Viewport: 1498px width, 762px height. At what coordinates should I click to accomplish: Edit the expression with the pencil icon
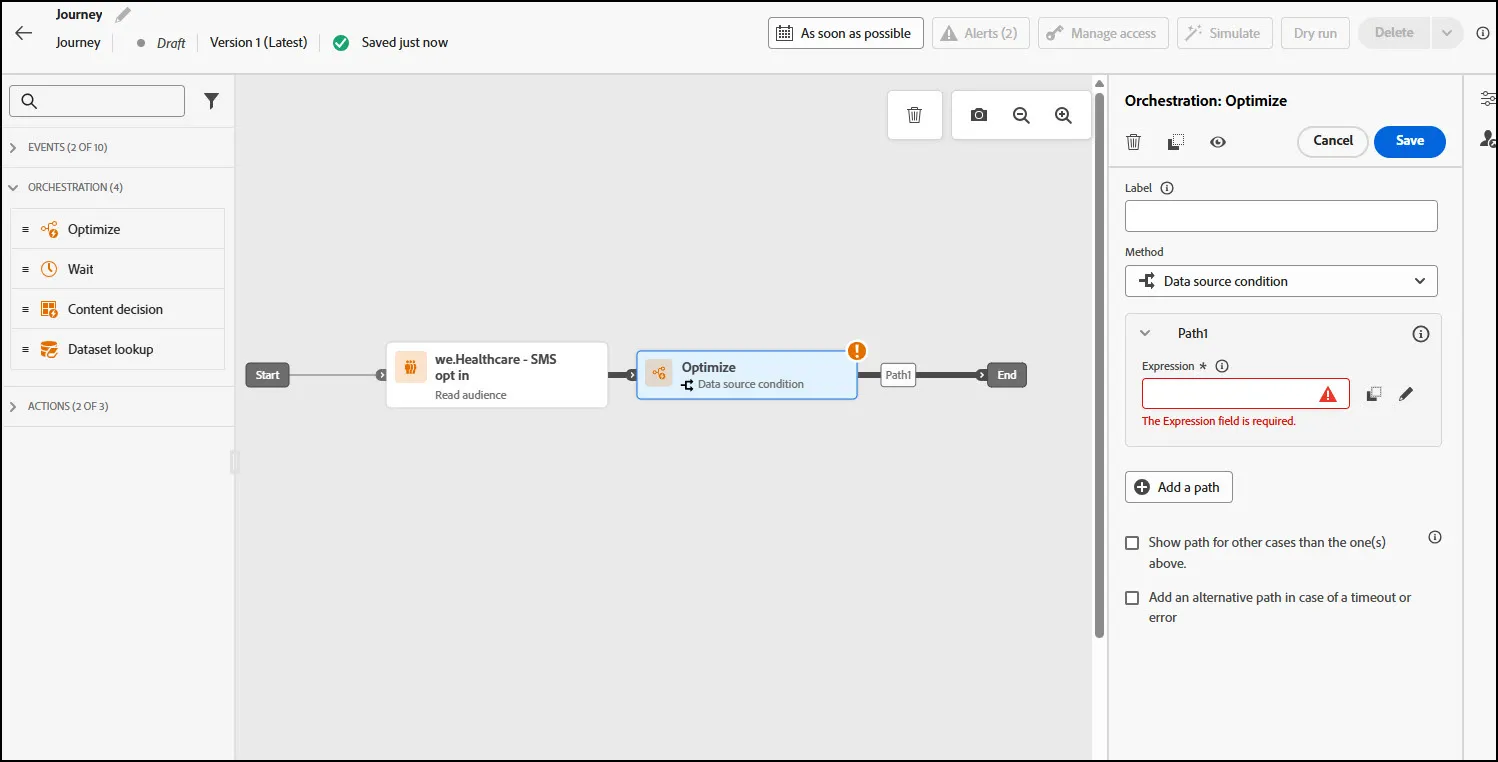(x=1406, y=394)
